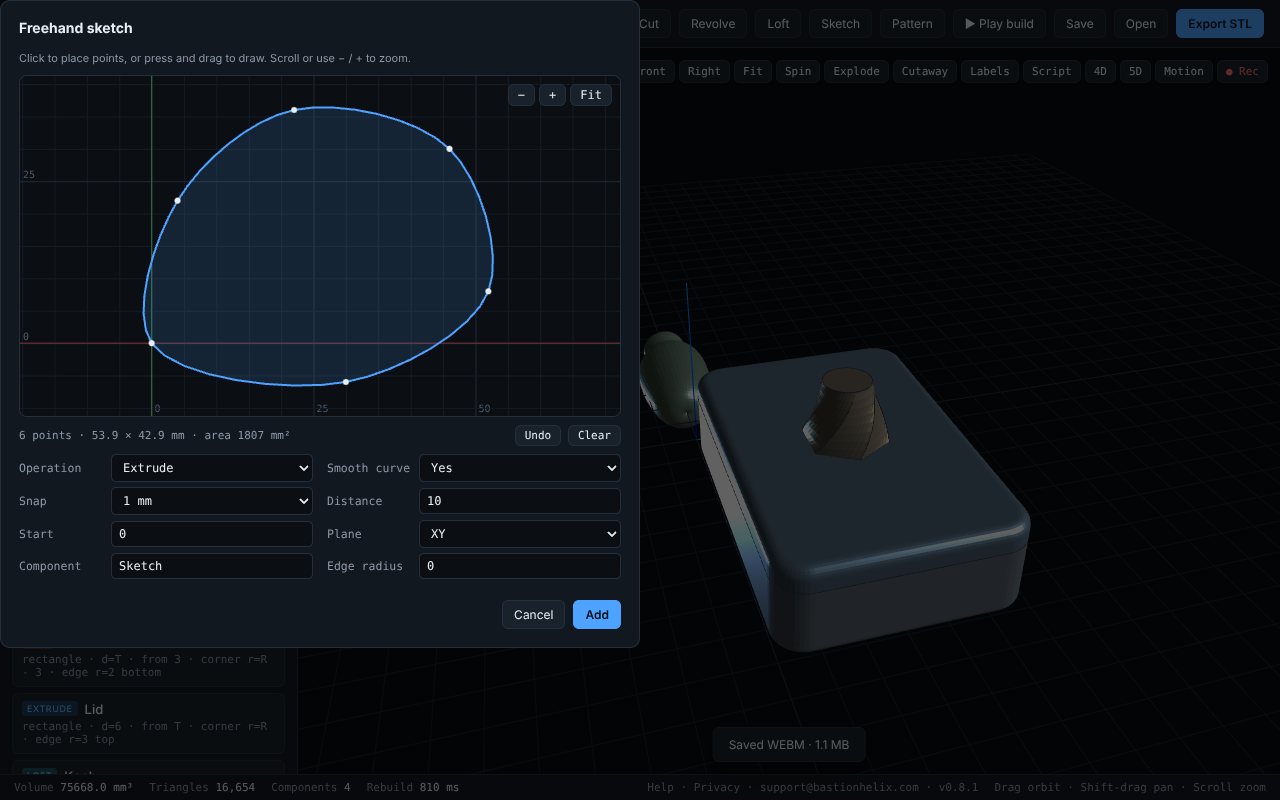Save the project
The height and width of the screenshot is (800, 1280).
coord(1080,24)
